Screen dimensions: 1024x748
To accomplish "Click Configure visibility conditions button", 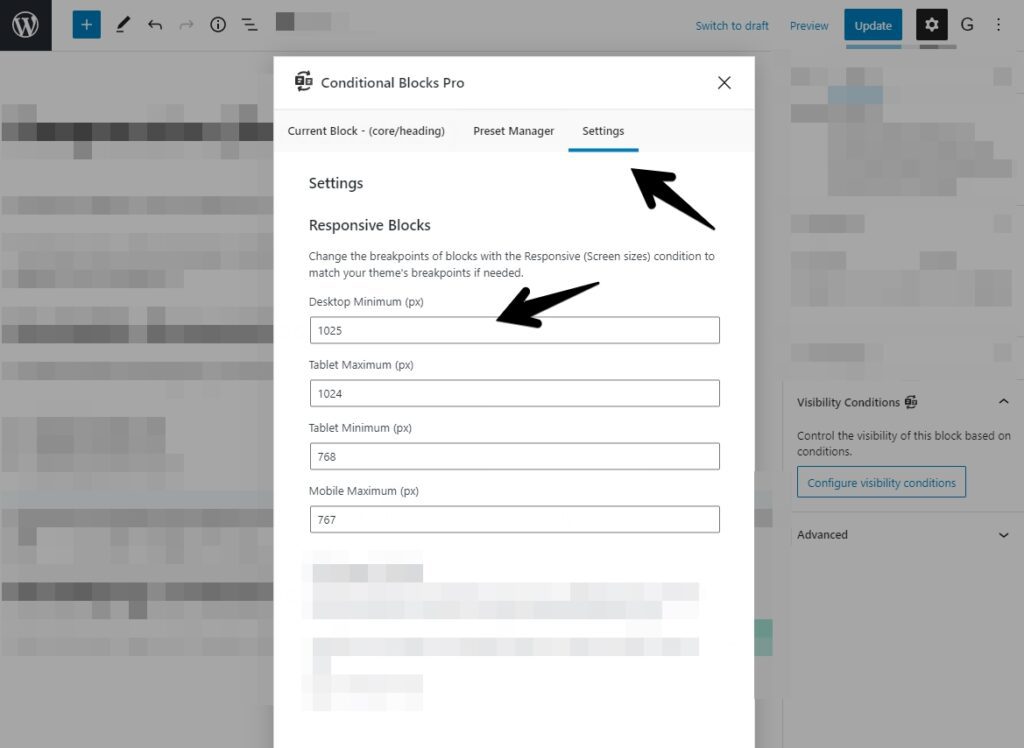I will (x=881, y=482).
